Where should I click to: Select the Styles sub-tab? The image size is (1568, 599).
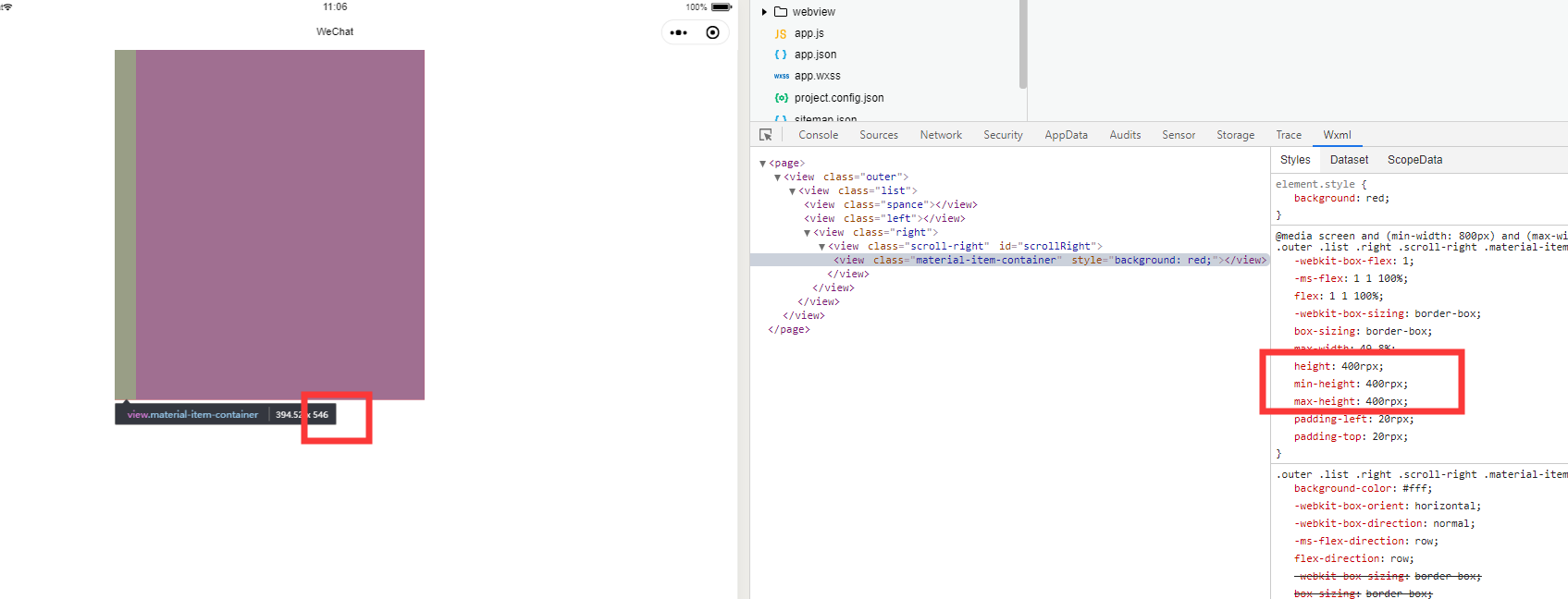[1295, 160]
